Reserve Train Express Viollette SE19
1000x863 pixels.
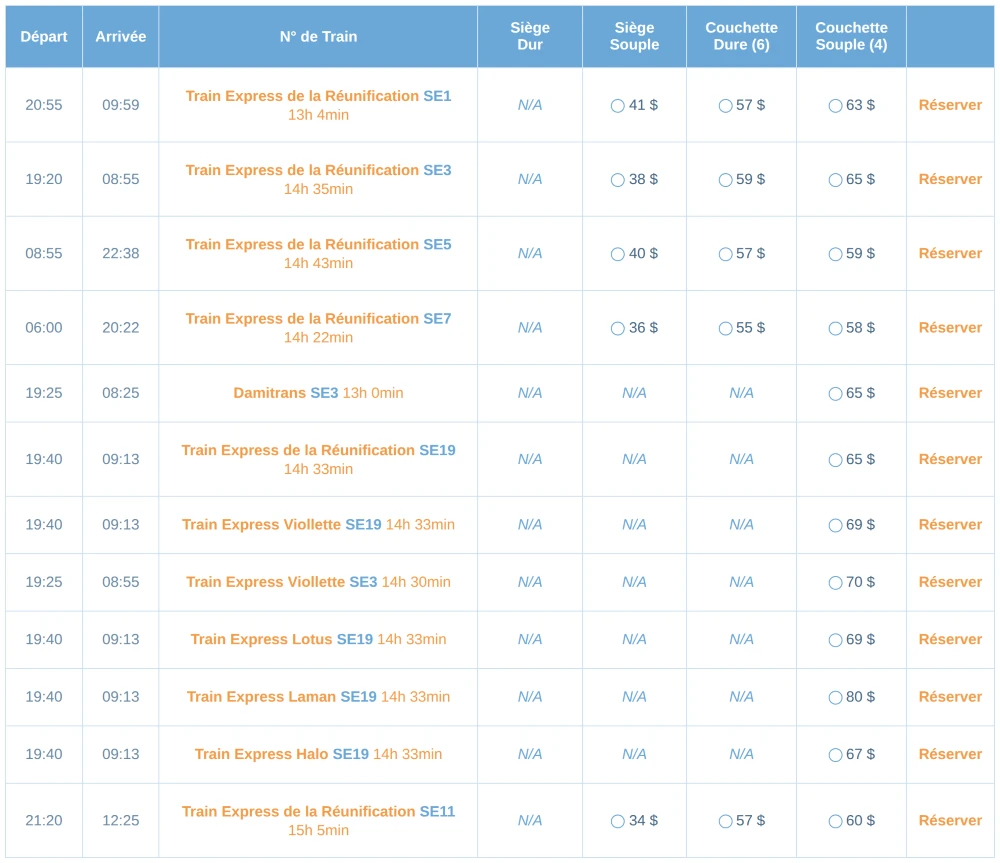(950, 524)
